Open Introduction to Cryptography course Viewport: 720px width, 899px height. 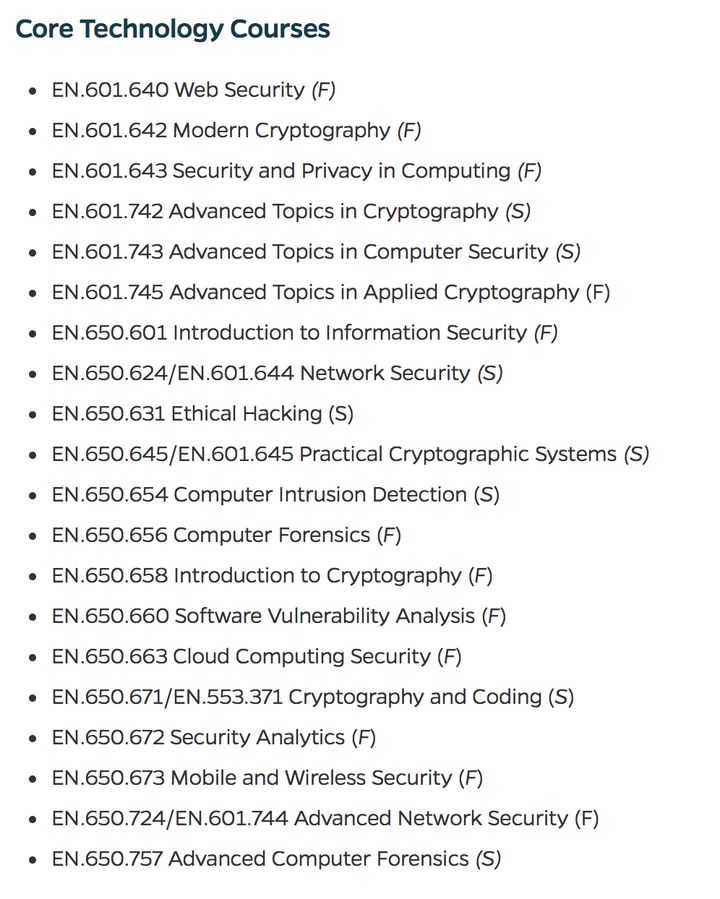coord(272,576)
